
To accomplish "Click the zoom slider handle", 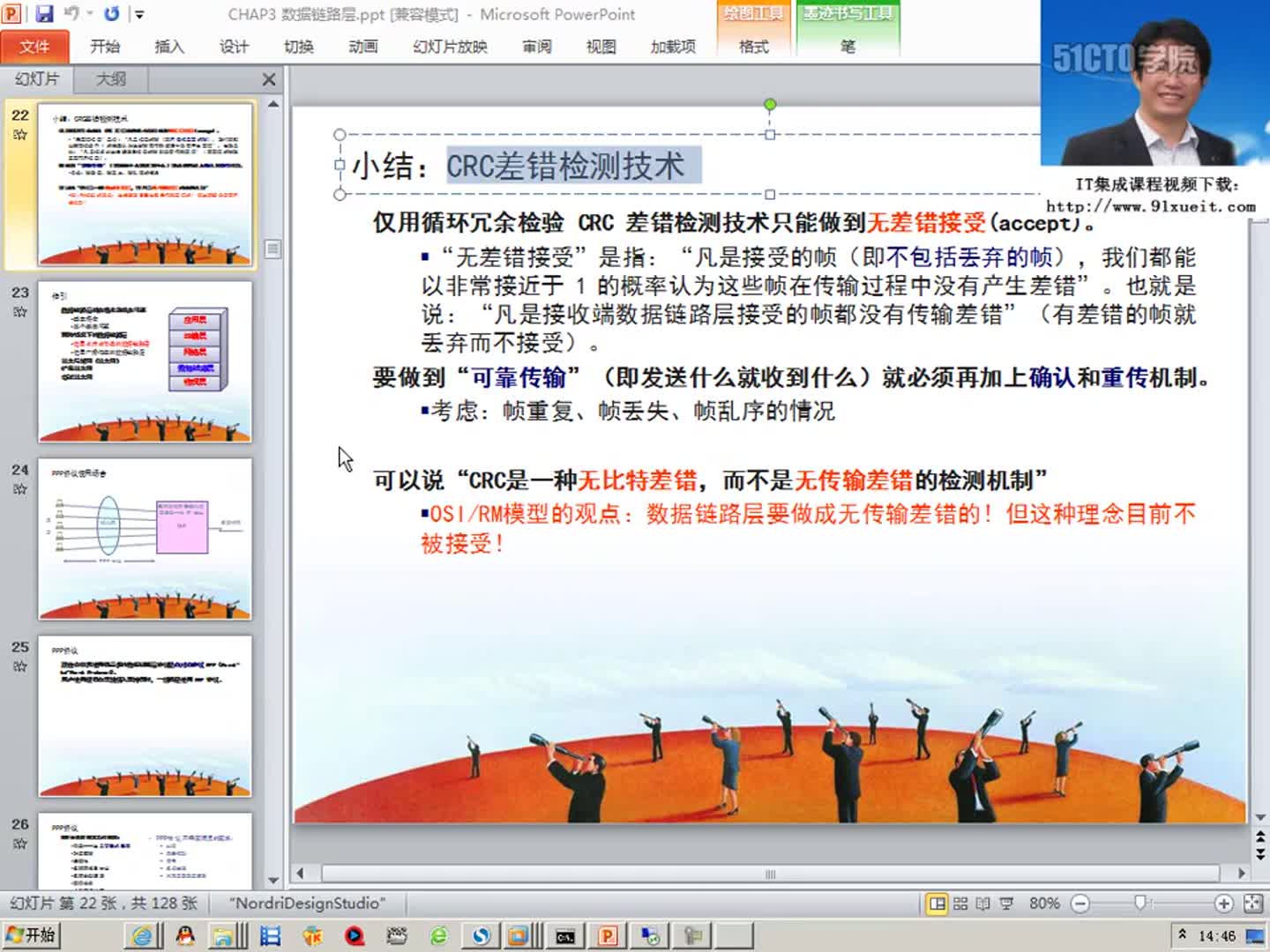I will tap(1140, 903).
